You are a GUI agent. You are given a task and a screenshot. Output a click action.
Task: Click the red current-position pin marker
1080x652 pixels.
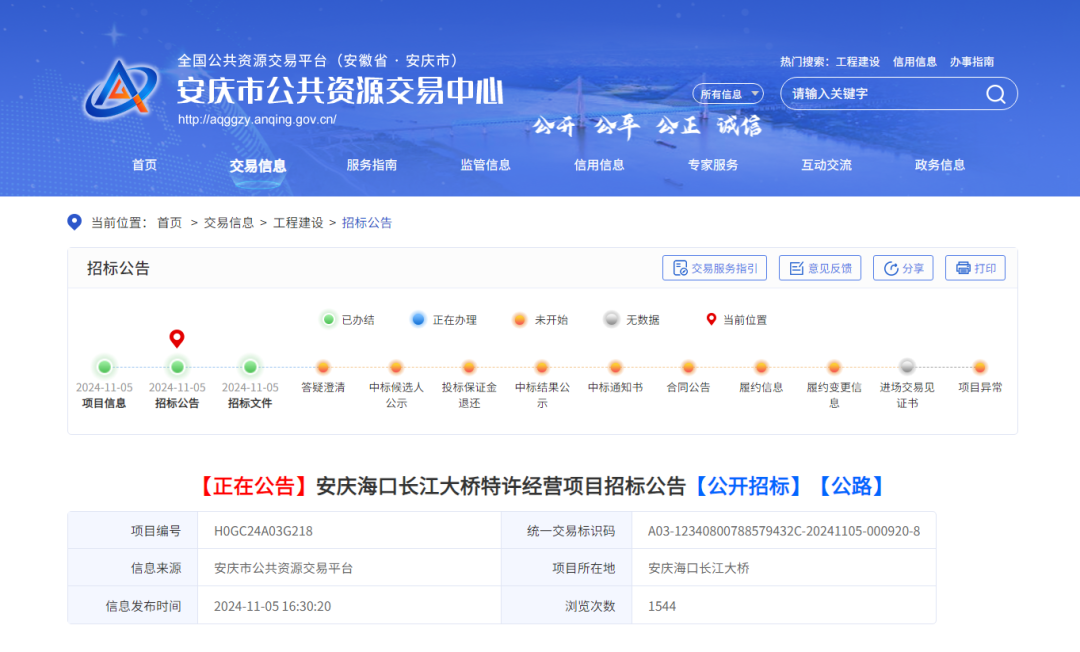click(x=177, y=338)
